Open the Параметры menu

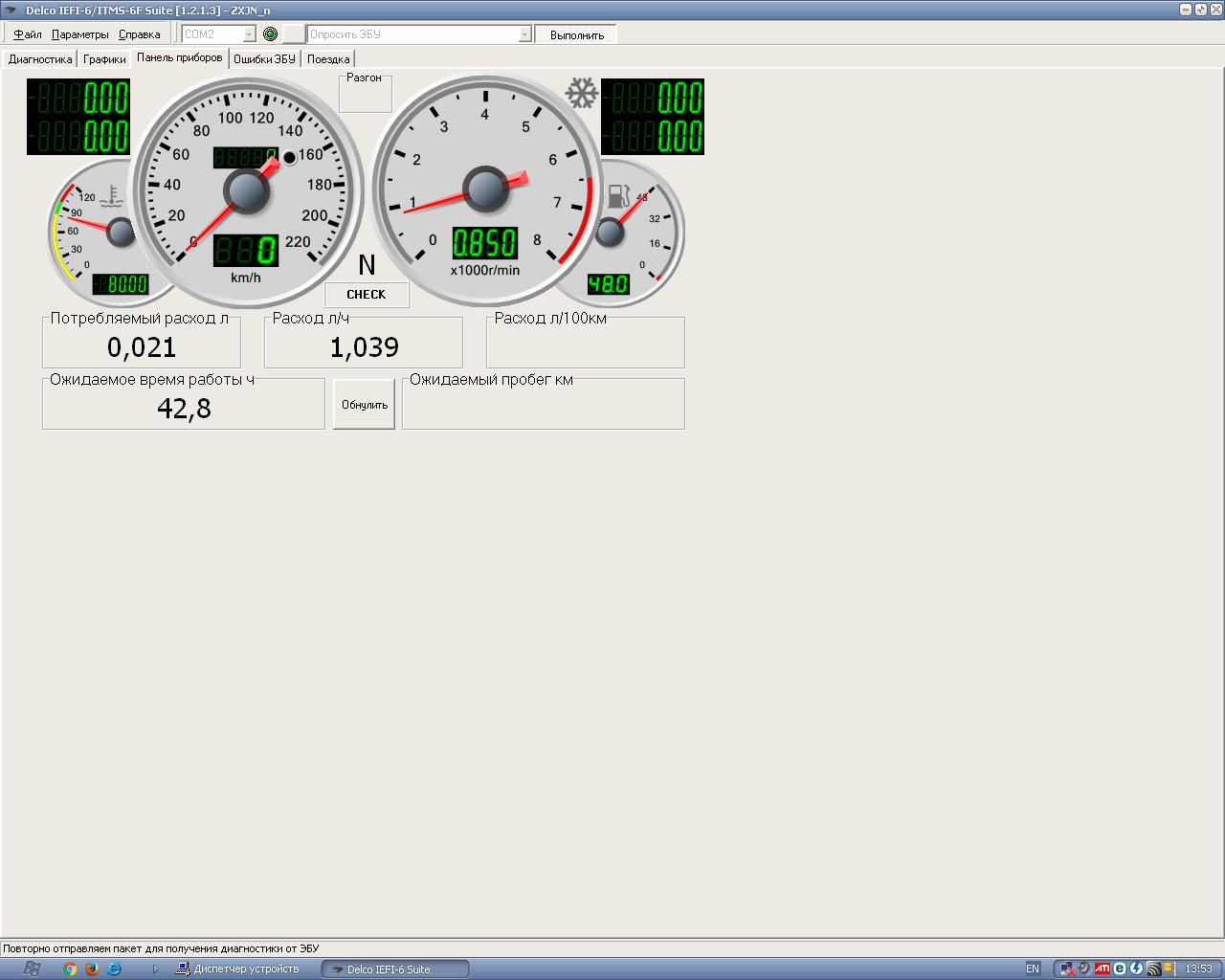click(x=79, y=34)
